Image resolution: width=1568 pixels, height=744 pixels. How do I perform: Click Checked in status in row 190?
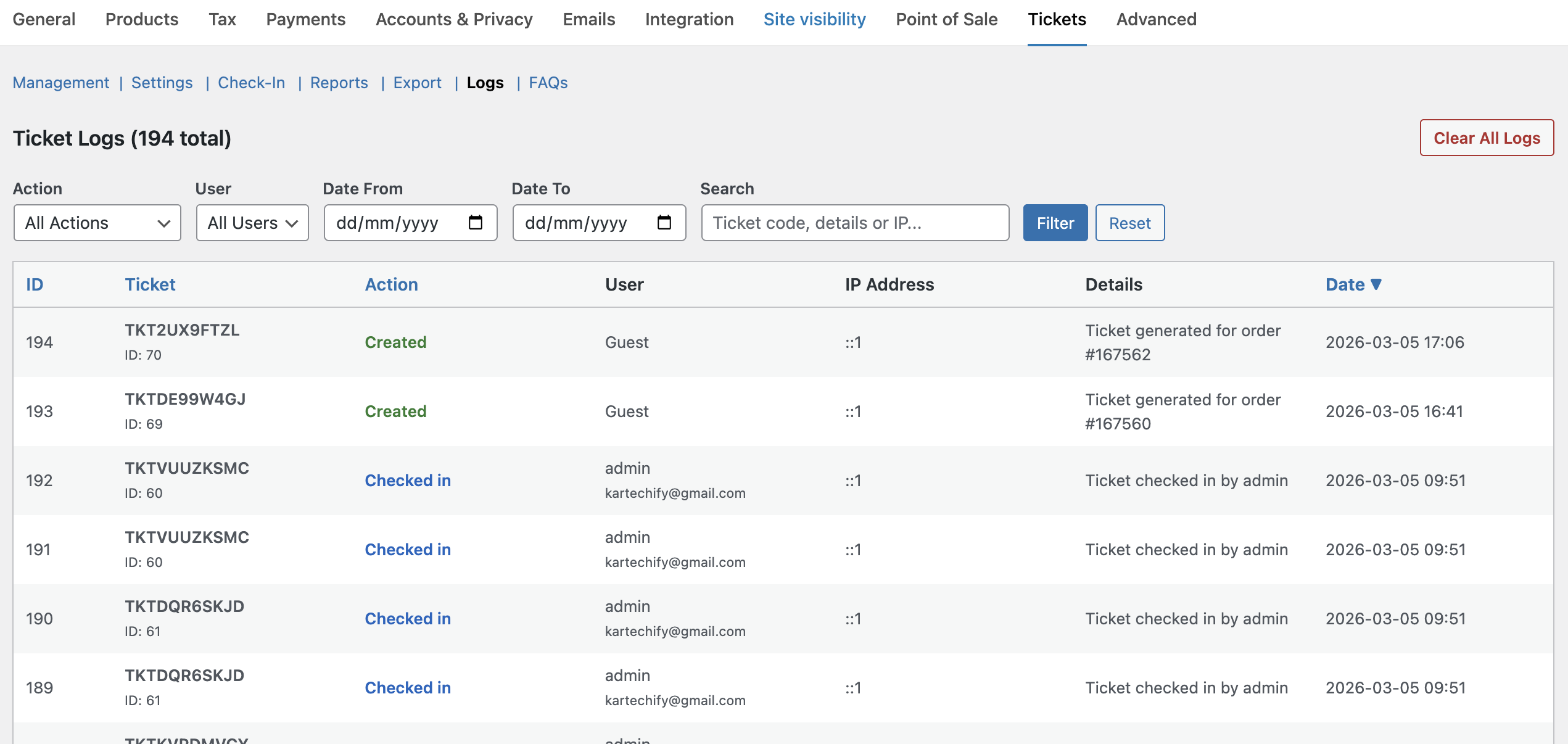pyautogui.click(x=408, y=619)
